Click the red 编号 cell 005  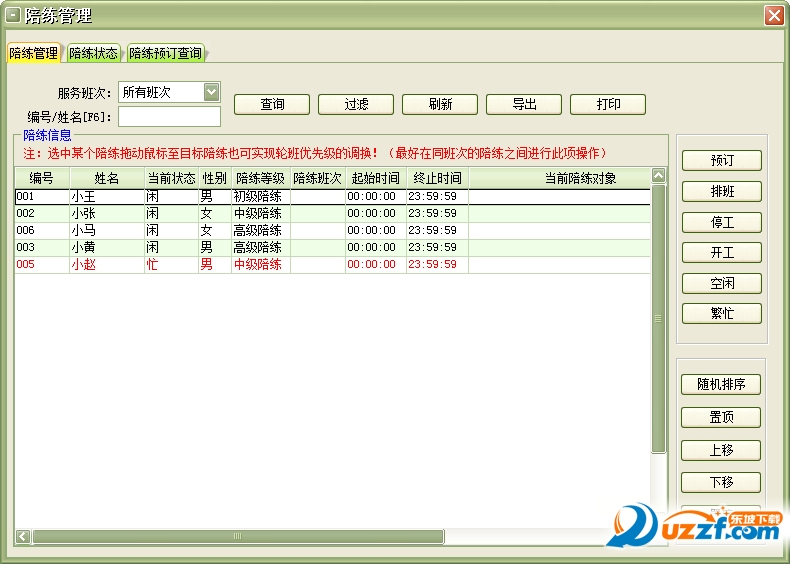pos(42,265)
